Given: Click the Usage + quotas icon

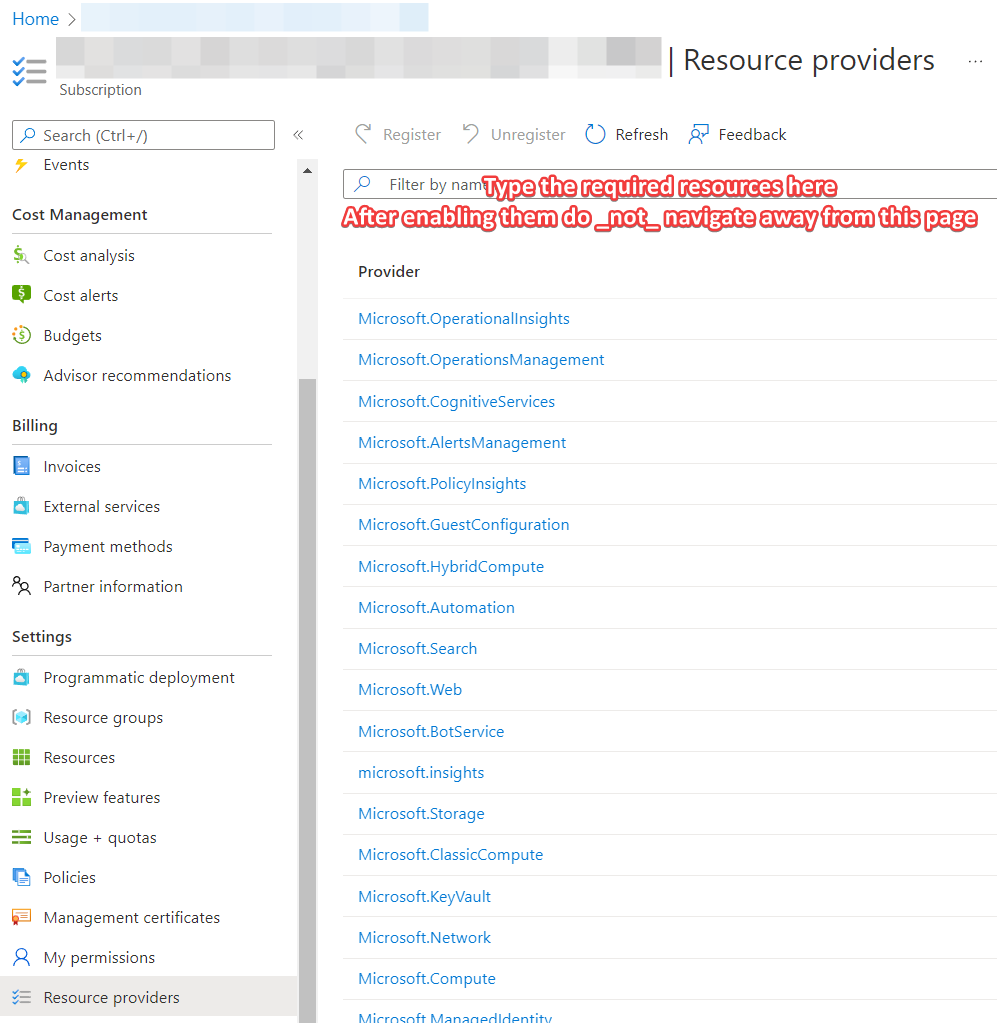Looking at the screenshot, I should pyautogui.click(x=22, y=837).
